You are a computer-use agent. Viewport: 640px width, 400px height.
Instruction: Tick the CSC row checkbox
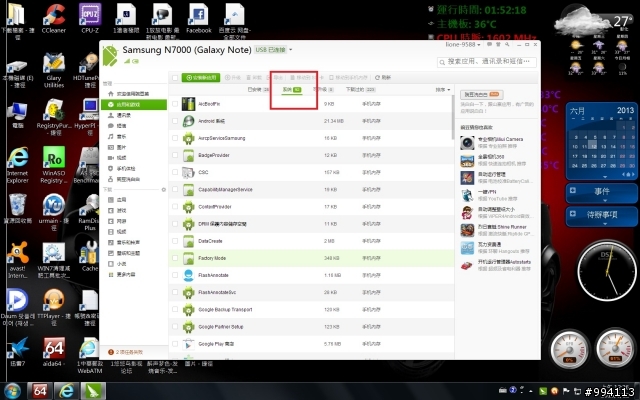tap(175, 173)
